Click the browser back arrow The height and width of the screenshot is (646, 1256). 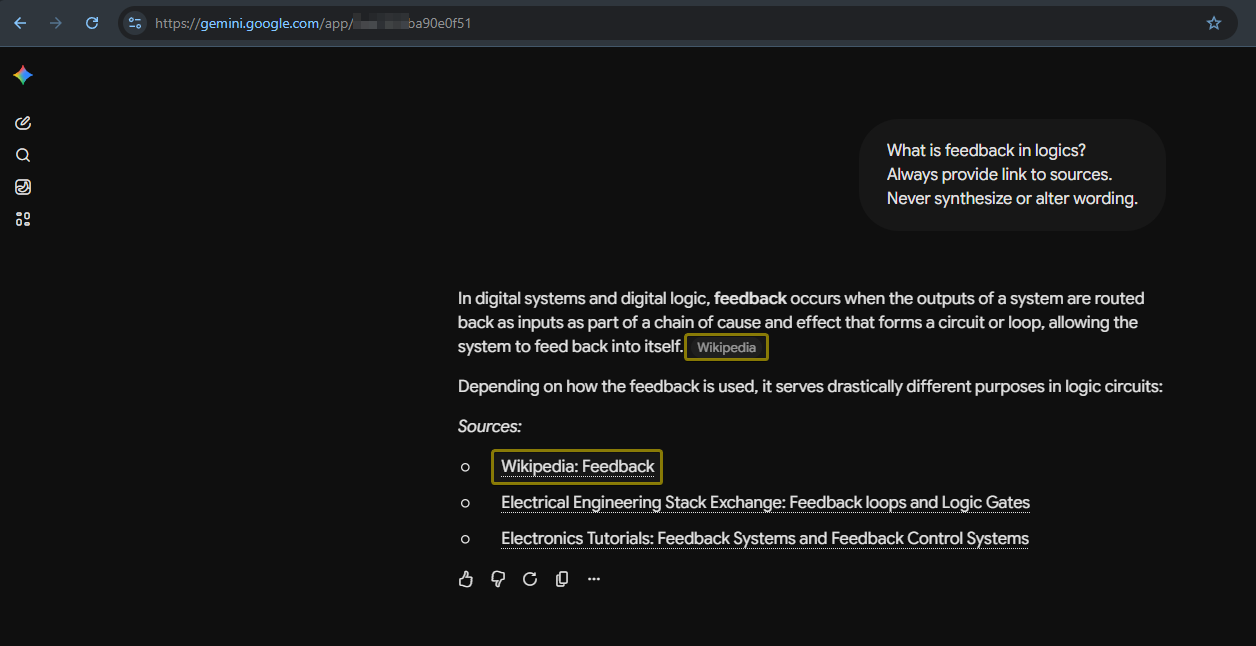pos(20,23)
